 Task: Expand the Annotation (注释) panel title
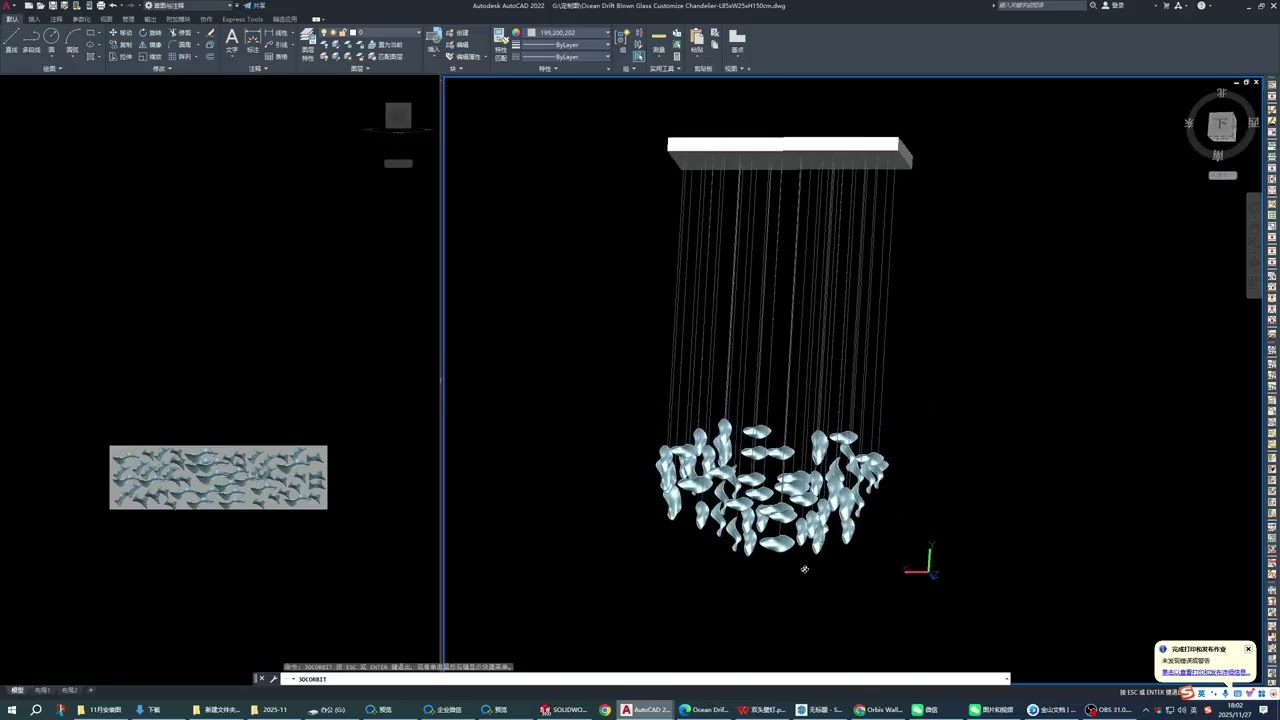pos(257,69)
